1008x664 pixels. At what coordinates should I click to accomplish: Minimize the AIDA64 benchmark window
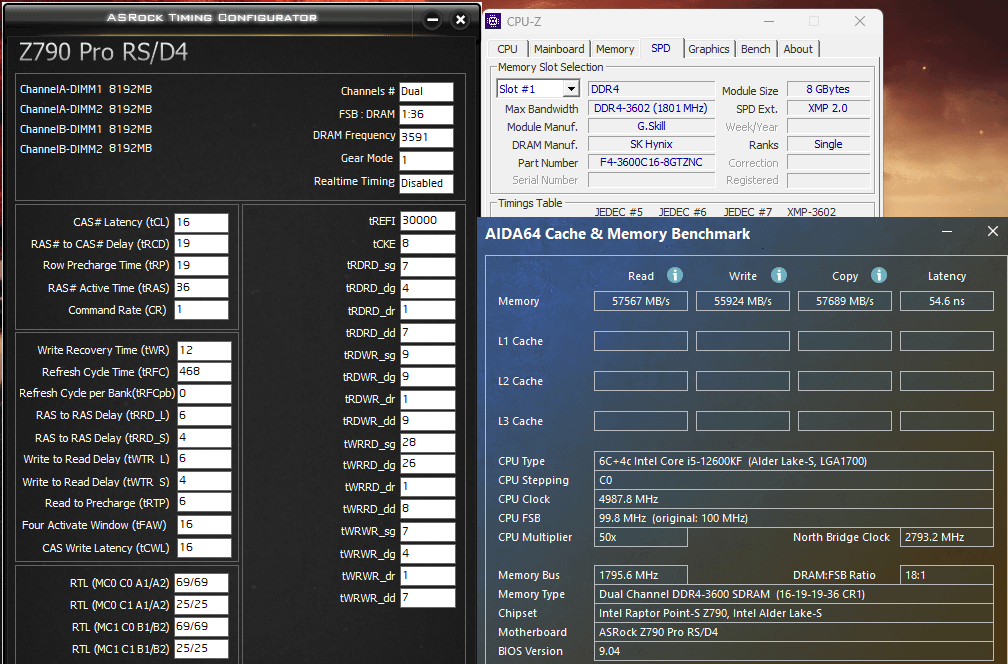pos(947,231)
